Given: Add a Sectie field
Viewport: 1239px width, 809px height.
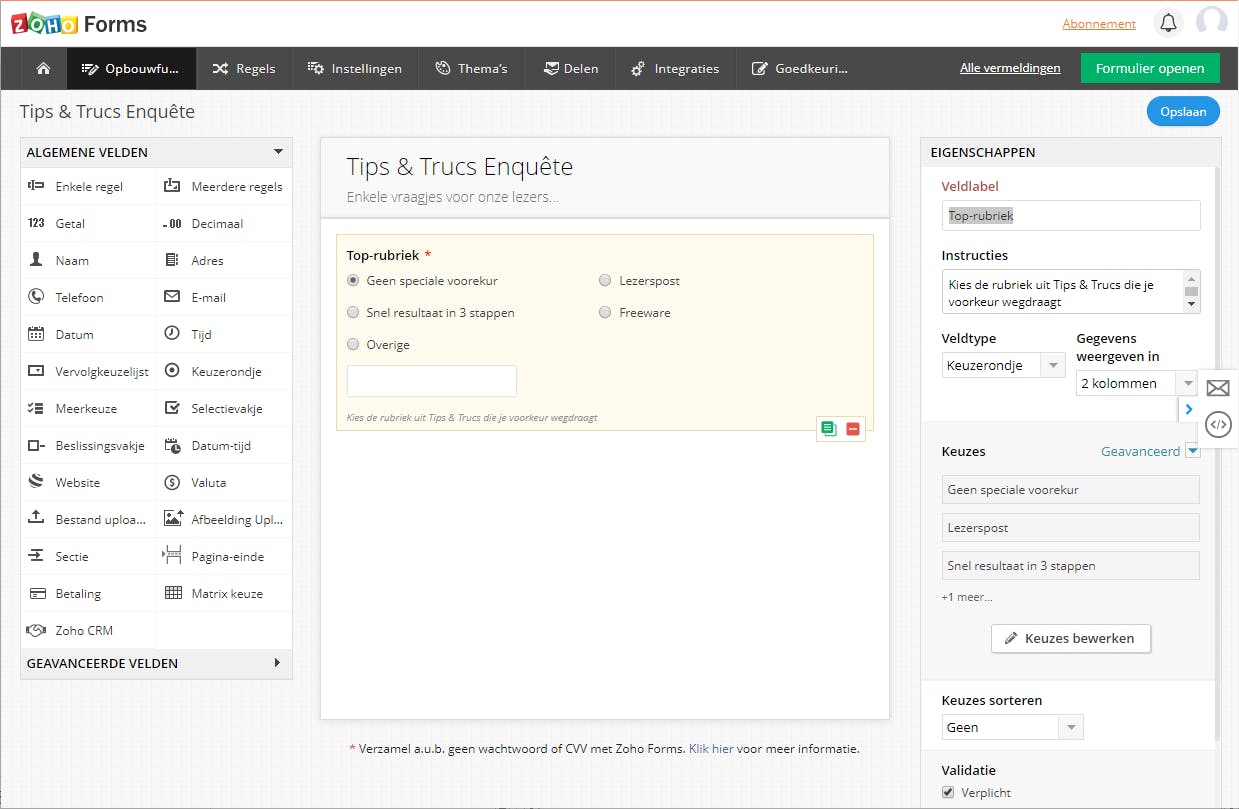Looking at the screenshot, I should tap(89, 556).
